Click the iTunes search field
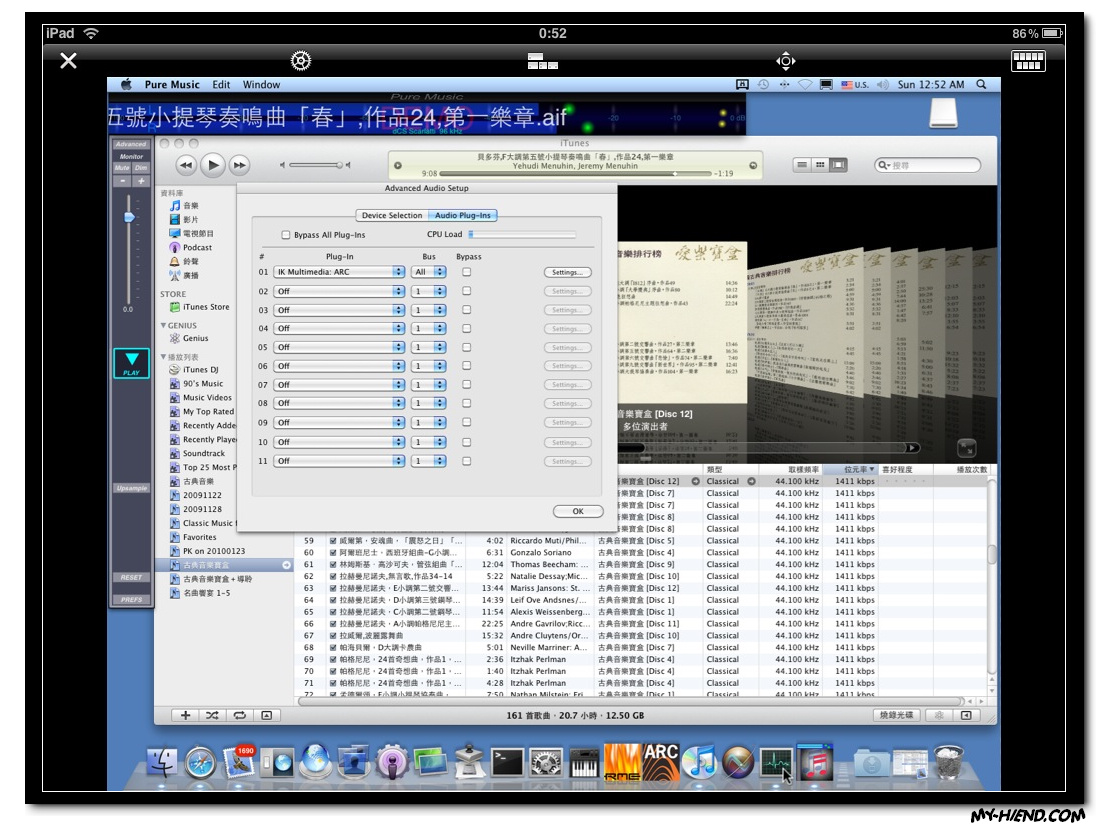 (927, 165)
